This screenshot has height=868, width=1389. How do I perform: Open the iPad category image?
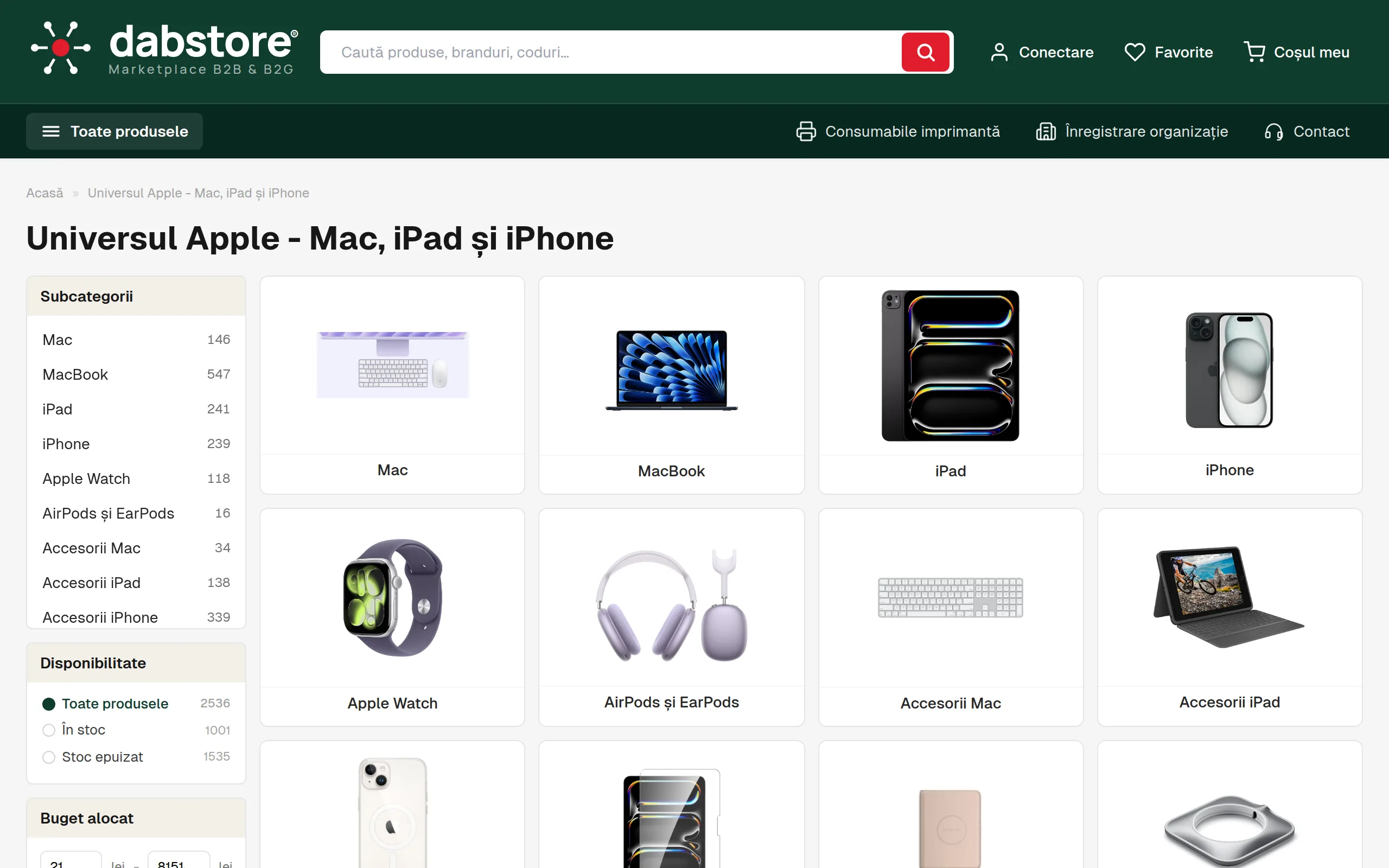click(951, 366)
